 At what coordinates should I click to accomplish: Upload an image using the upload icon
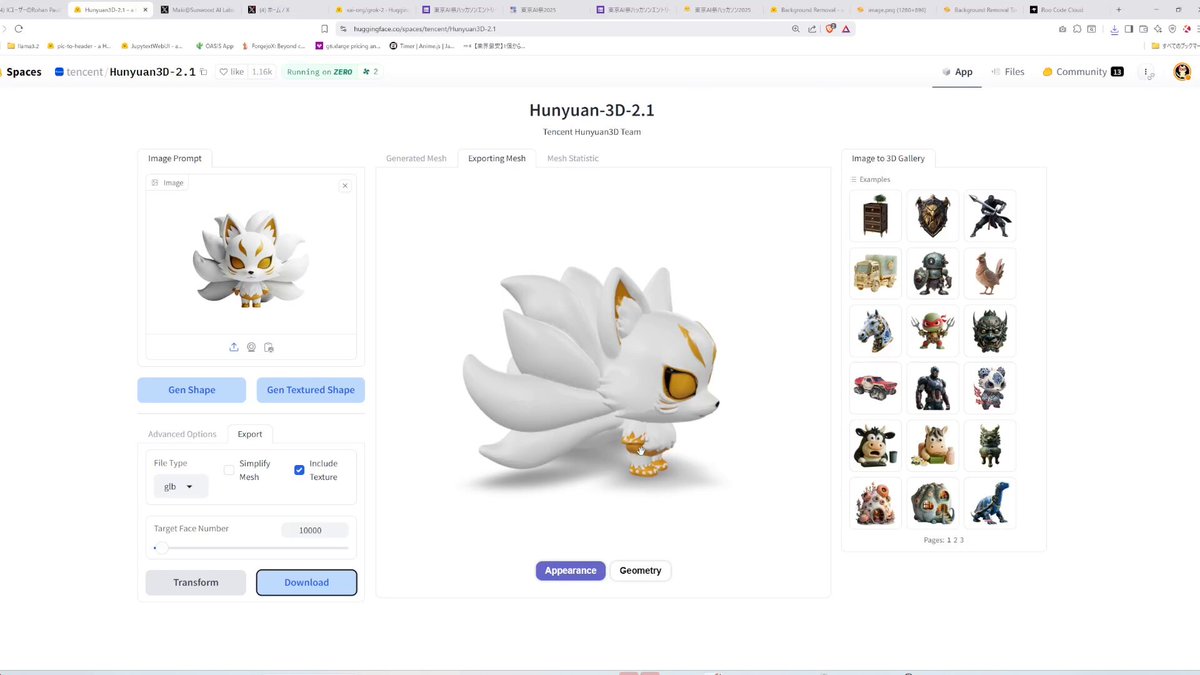point(234,347)
